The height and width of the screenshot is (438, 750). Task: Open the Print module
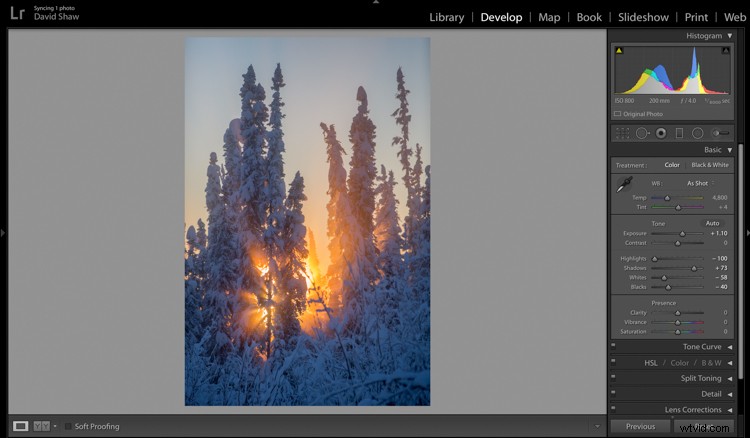coord(696,17)
